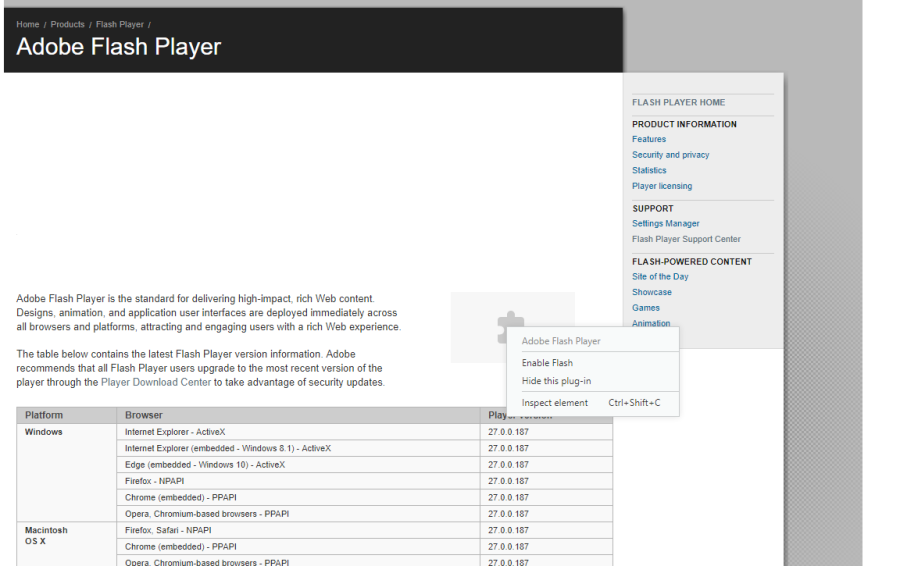
Task: Open Player licensing link
Action: coord(662,186)
